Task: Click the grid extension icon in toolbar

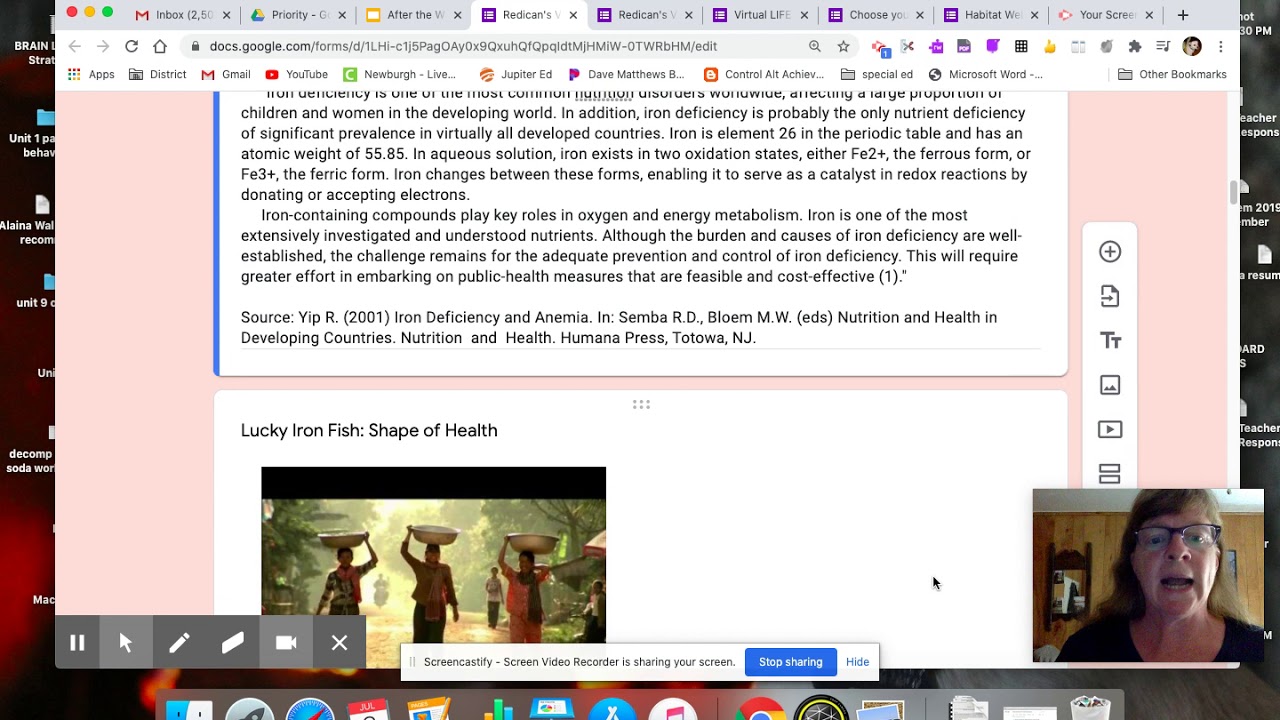Action: pos(1021,46)
